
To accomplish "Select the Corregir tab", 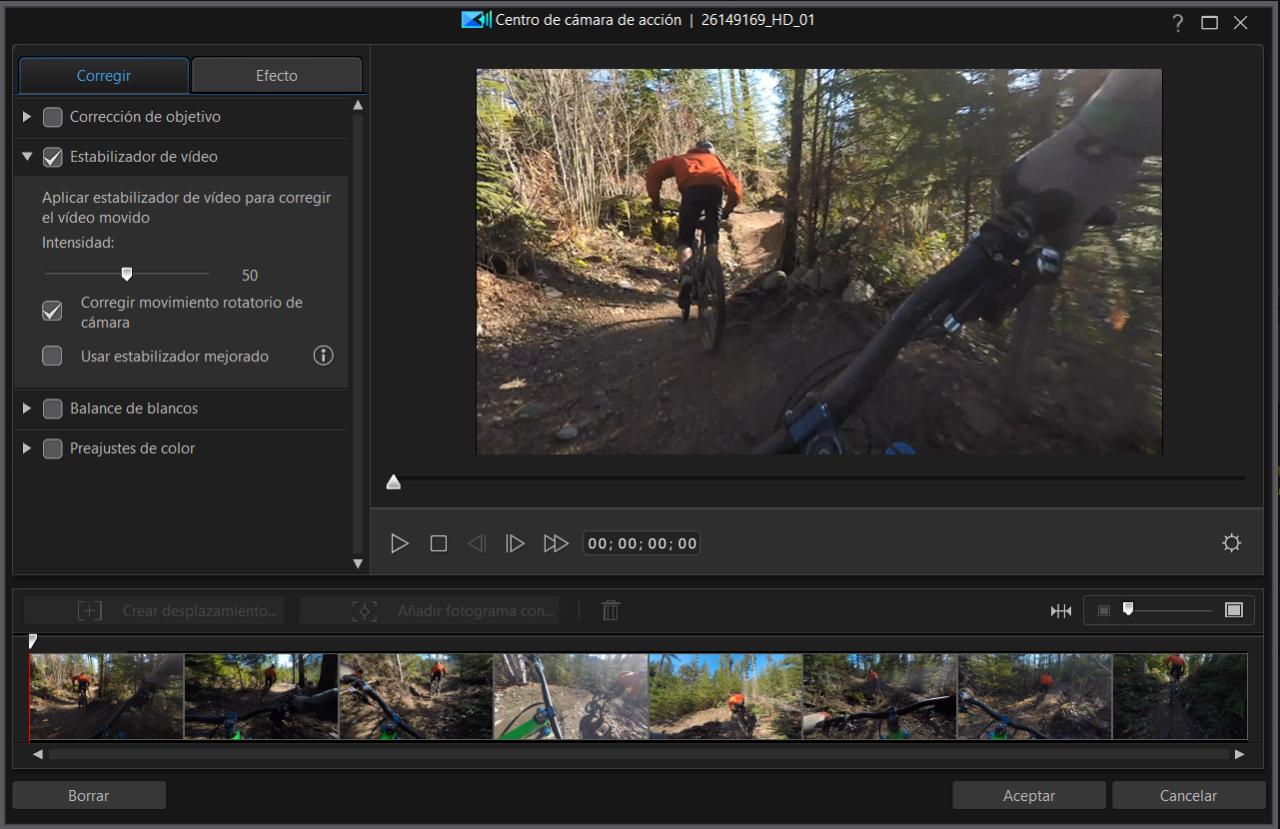I will click(x=104, y=76).
